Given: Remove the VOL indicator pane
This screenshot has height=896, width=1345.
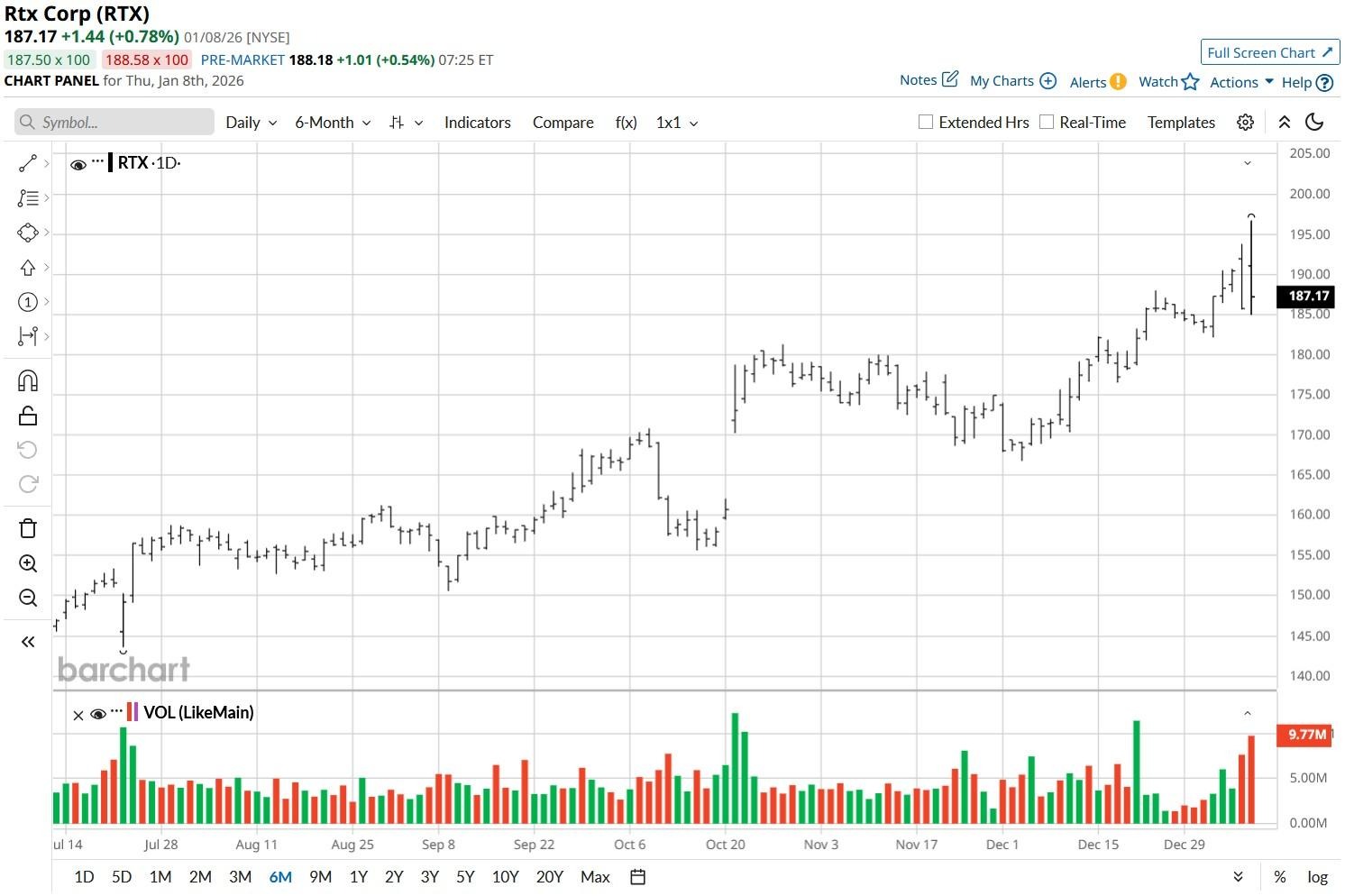Looking at the screenshot, I should click(78, 715).
